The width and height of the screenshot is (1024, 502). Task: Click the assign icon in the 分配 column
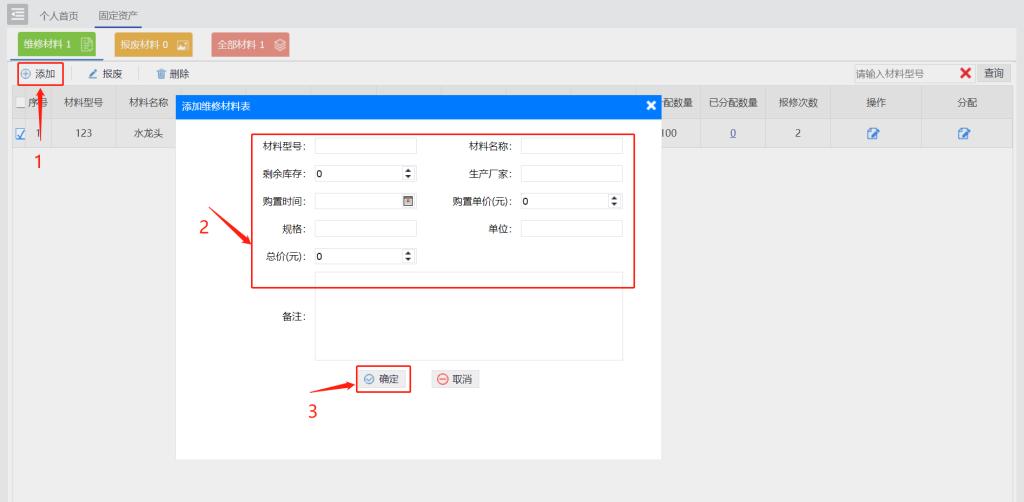click(x=964, y=133)
